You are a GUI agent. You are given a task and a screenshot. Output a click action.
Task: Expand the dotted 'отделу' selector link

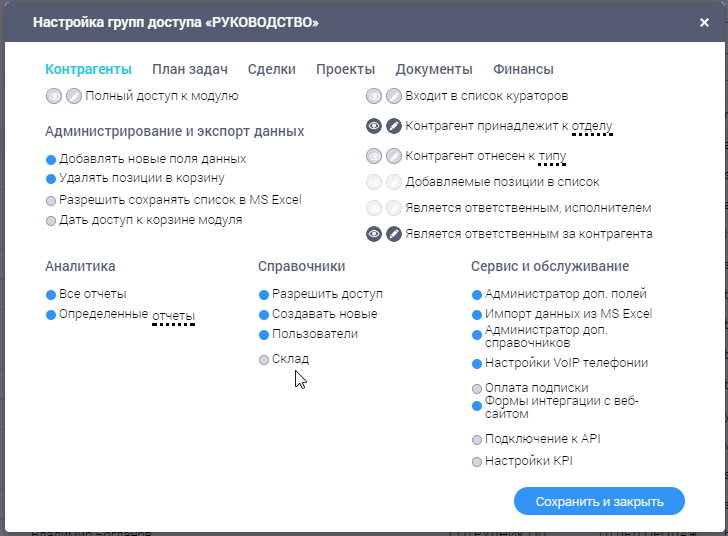click(x=592, y=127)
